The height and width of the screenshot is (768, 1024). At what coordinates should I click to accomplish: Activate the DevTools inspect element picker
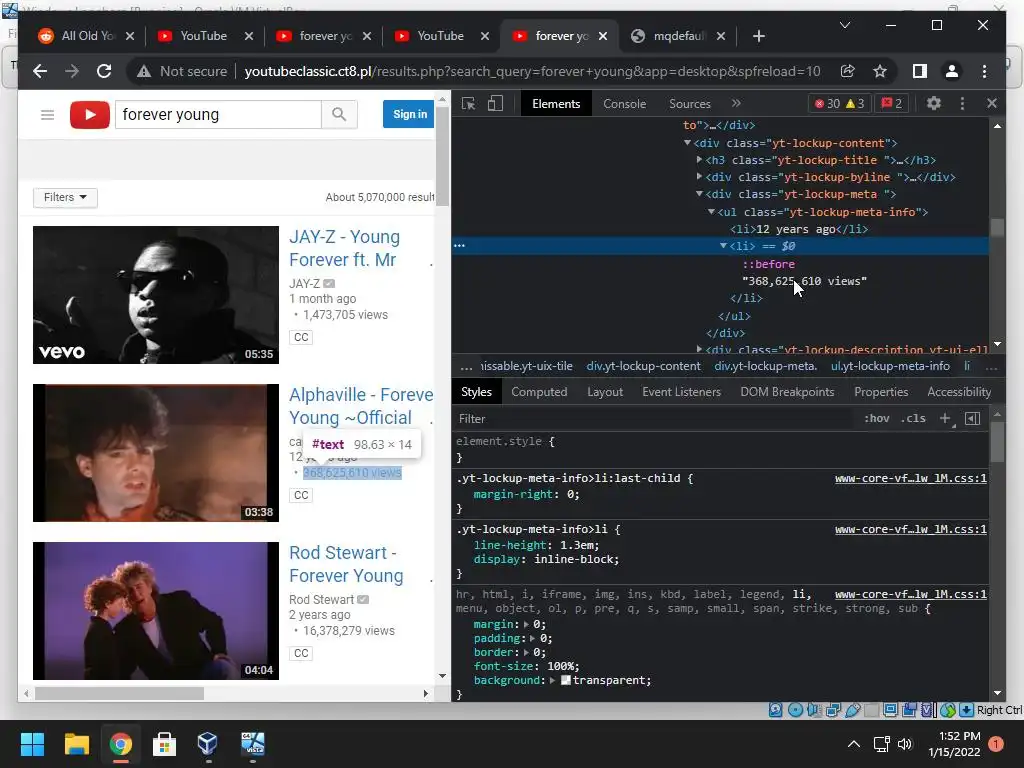pyautogui.click(x=468, y=103)
